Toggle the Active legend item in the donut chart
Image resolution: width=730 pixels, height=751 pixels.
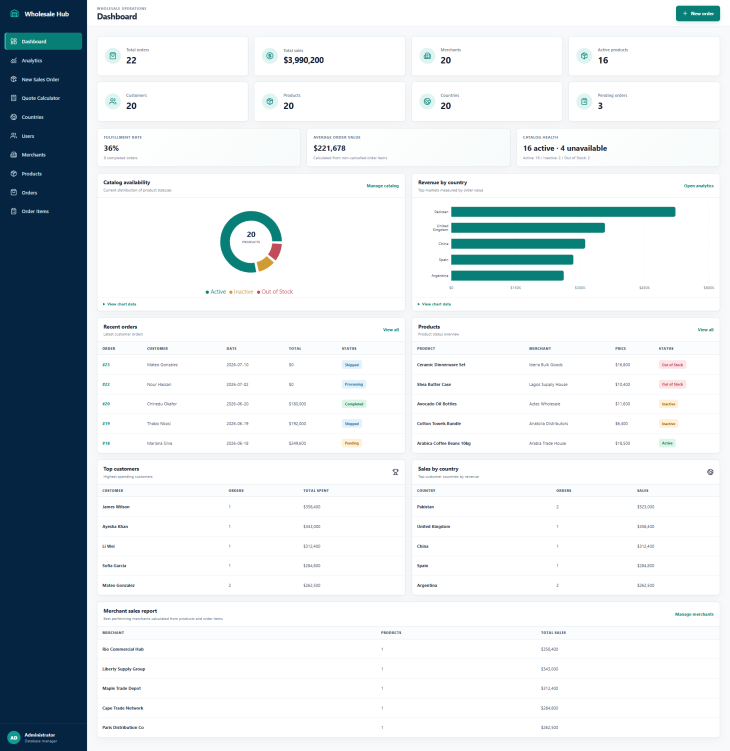(216, 292)
